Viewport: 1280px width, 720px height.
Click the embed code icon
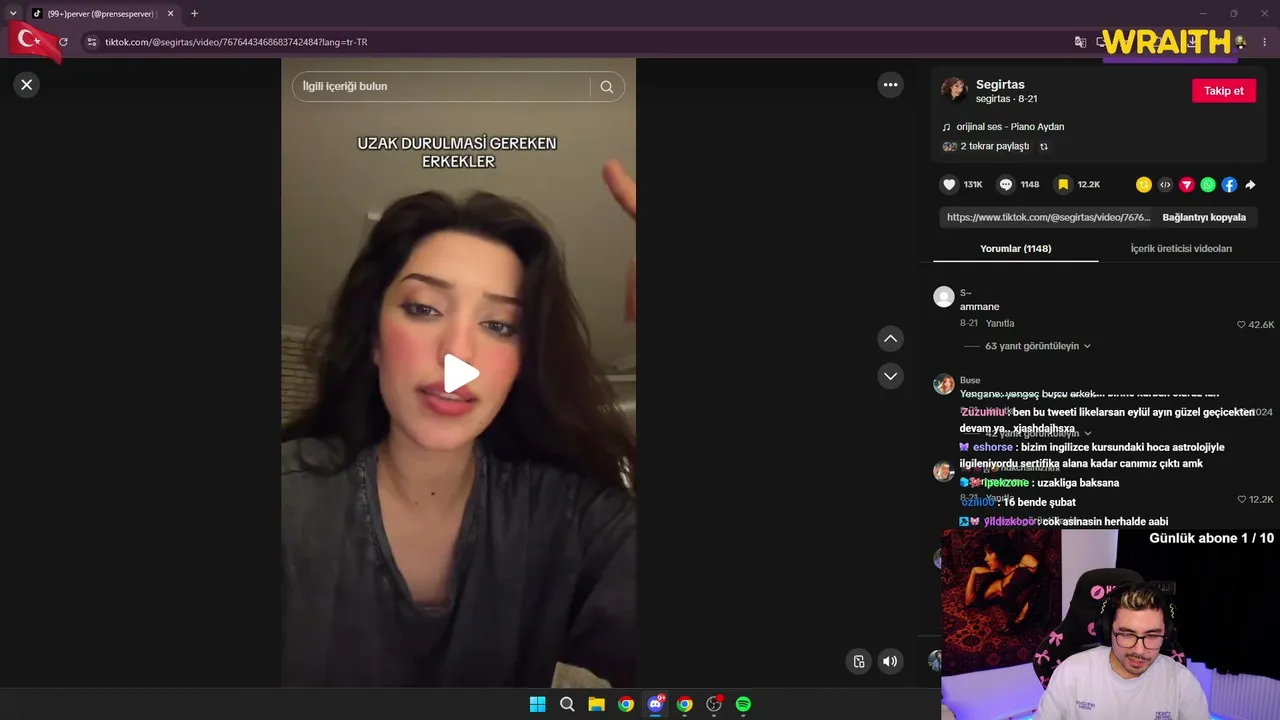click(1165, 185)
